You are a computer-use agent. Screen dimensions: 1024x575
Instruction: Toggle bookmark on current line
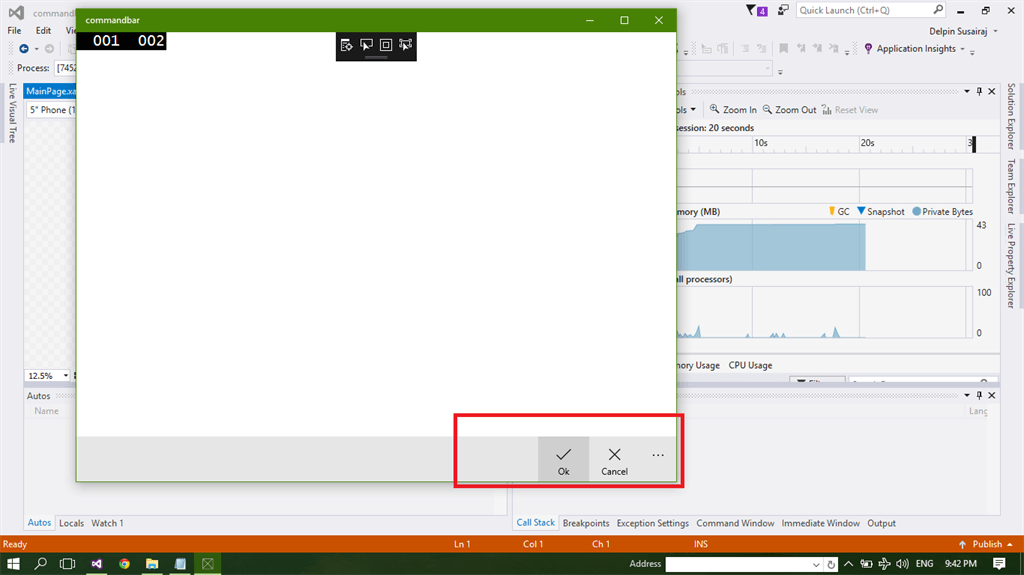(x=784, y=48)
